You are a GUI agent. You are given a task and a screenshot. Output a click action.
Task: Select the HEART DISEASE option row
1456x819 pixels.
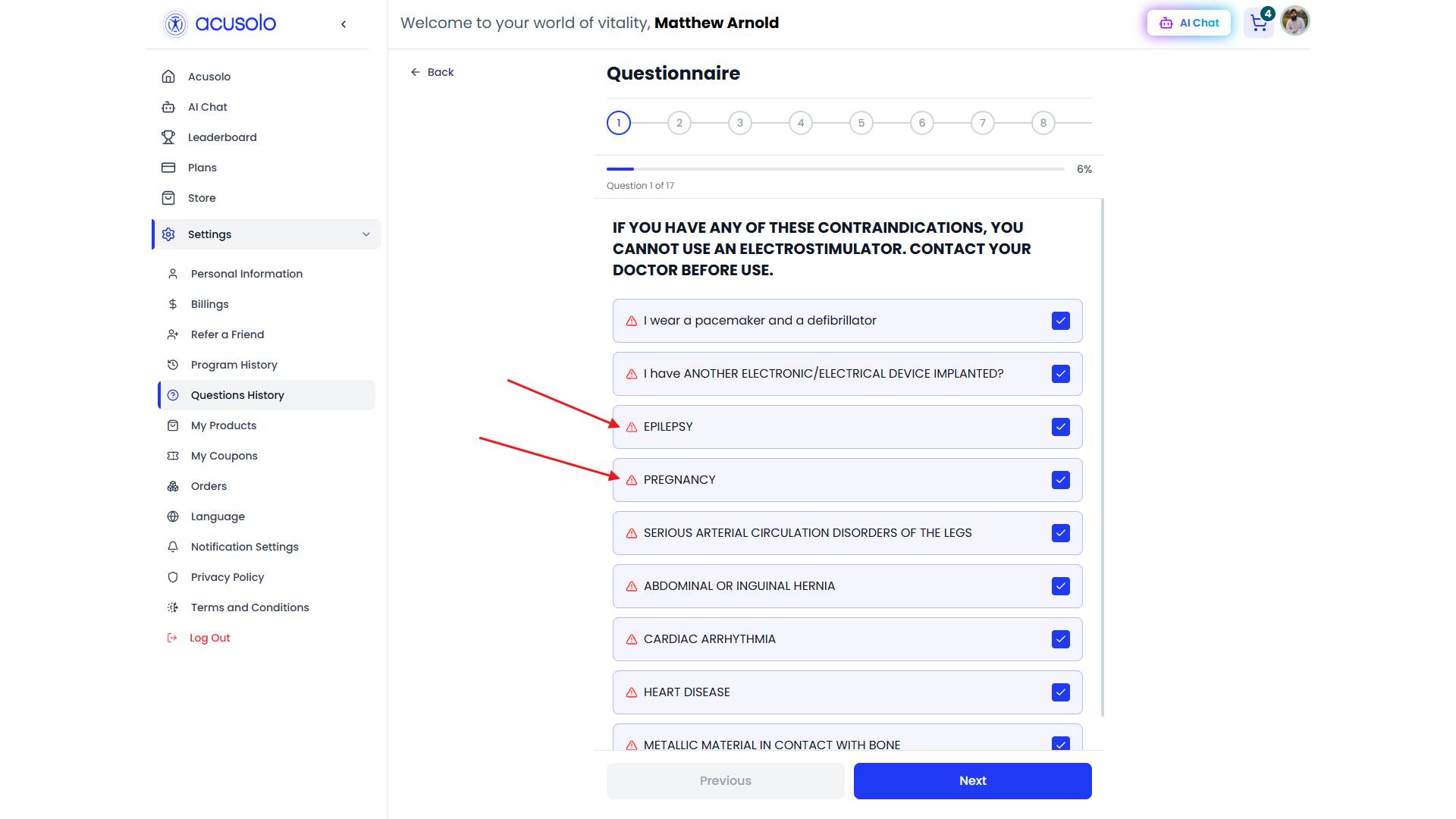pos(848,692)
